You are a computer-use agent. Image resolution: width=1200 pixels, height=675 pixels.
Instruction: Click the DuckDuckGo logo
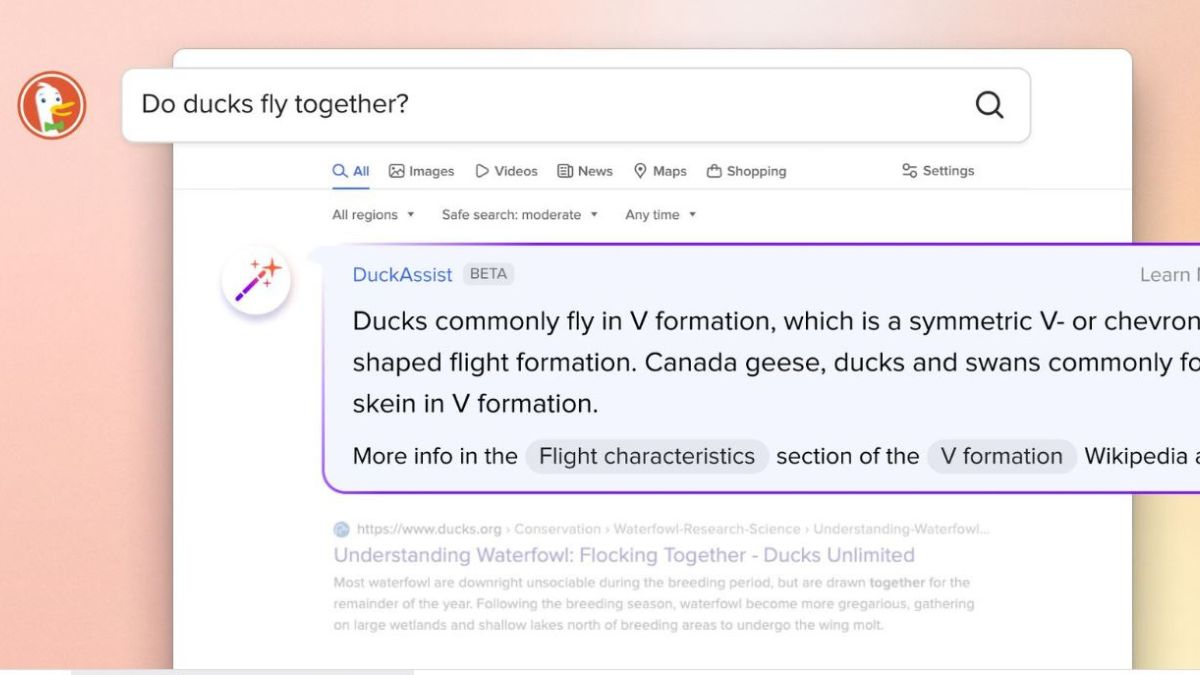click(50, 104)
